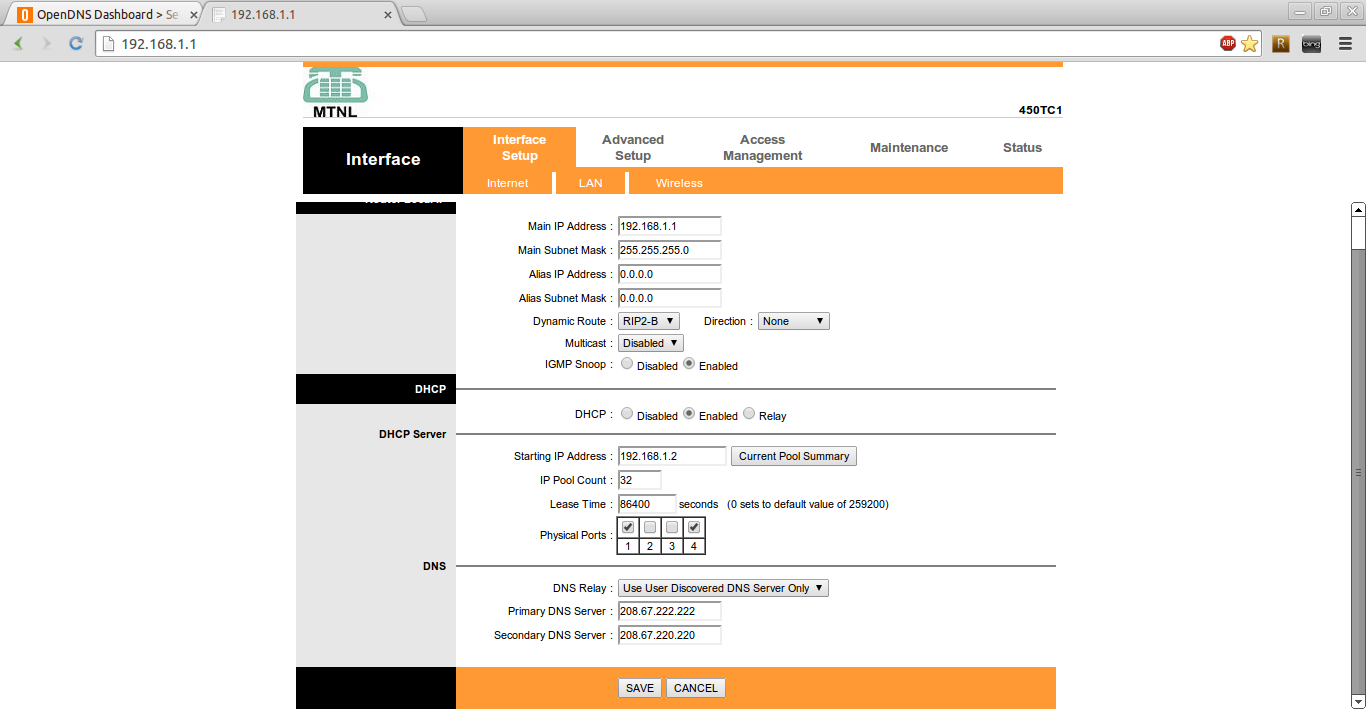Click the browser reload icon
Viewport: 1366px width, 709px height.
click(x=75, y=44)
